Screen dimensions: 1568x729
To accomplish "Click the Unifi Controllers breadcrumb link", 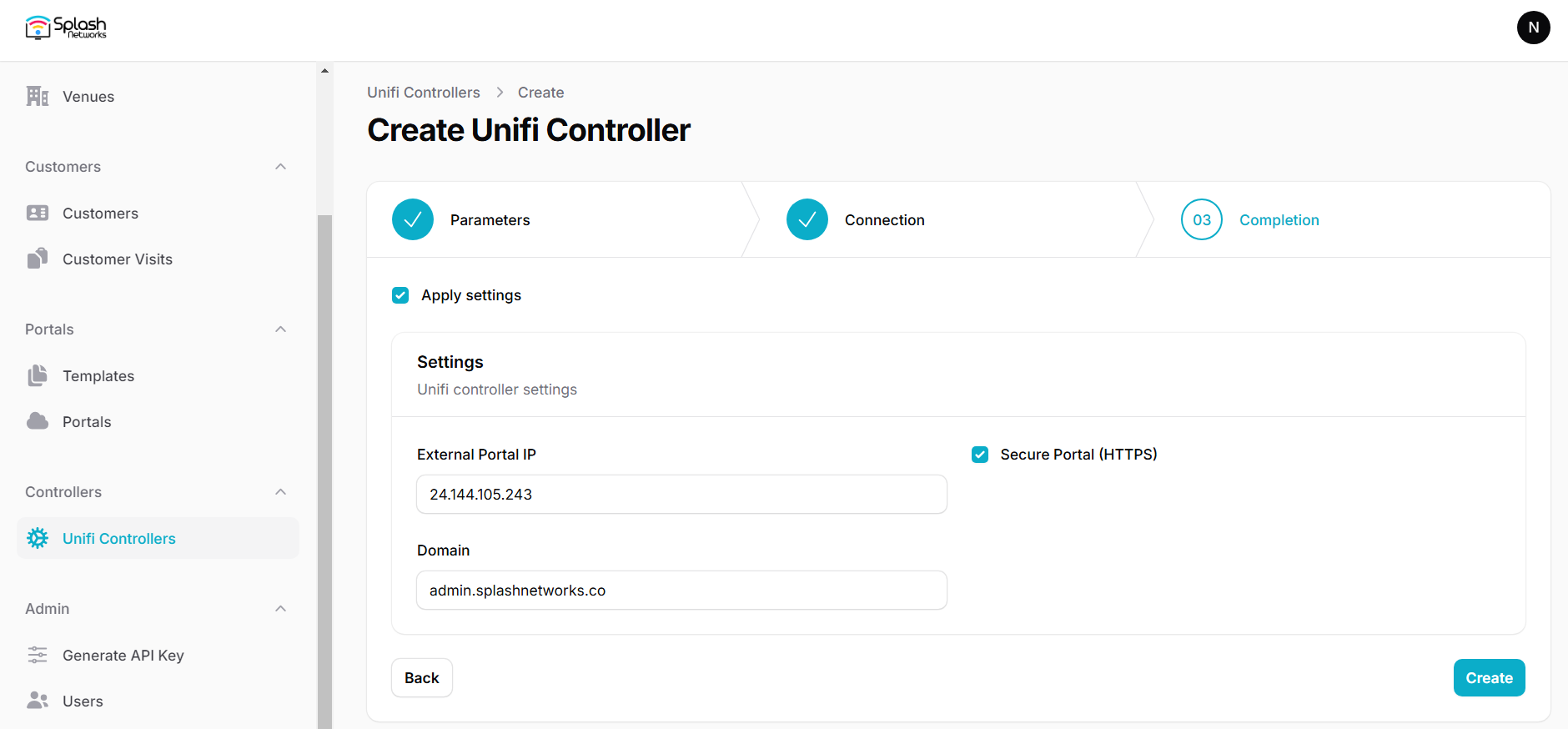I will 424,93.
